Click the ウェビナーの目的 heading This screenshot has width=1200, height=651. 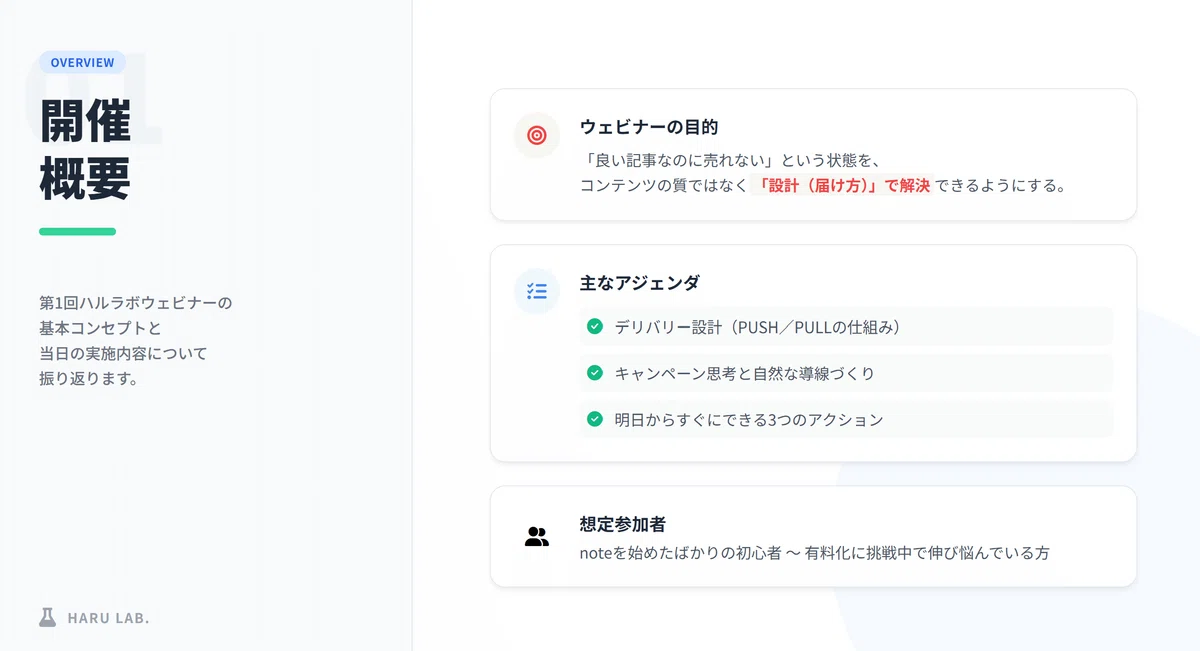(x=649, y=128)
